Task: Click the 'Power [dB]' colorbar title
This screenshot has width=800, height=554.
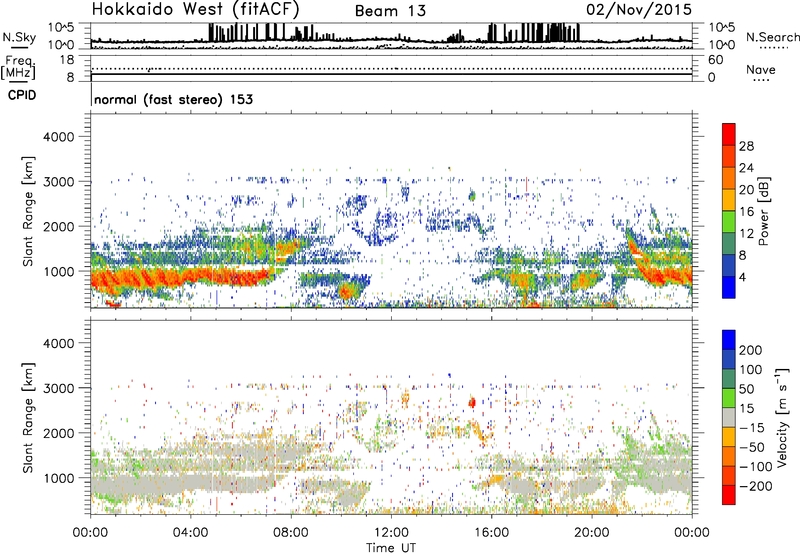Action: pyautogui.click(x=764, y=211)
